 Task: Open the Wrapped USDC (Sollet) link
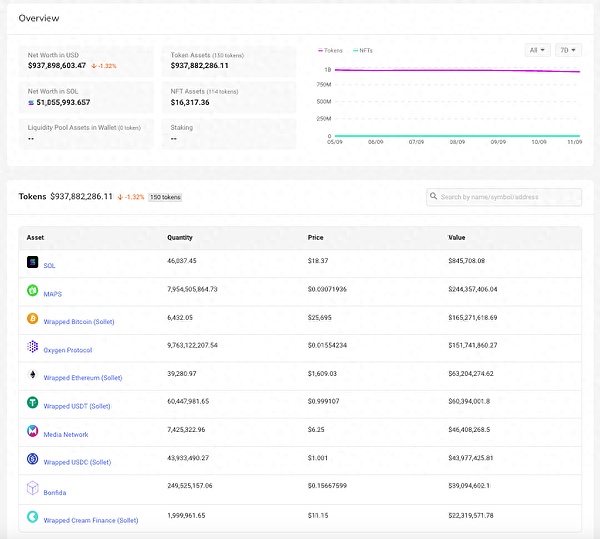(x=77, y=462)
